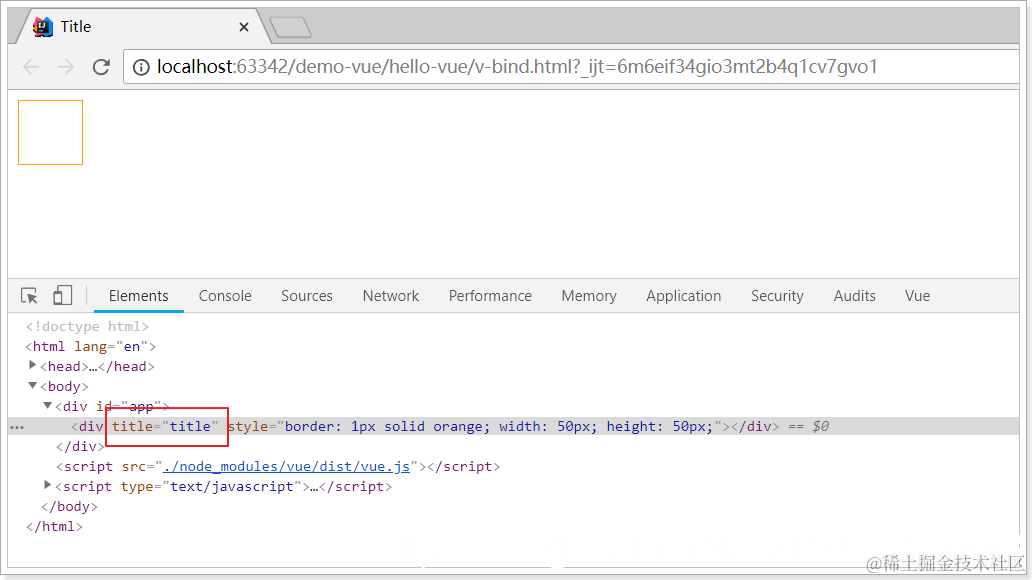Select the closing </div> line

80,446
